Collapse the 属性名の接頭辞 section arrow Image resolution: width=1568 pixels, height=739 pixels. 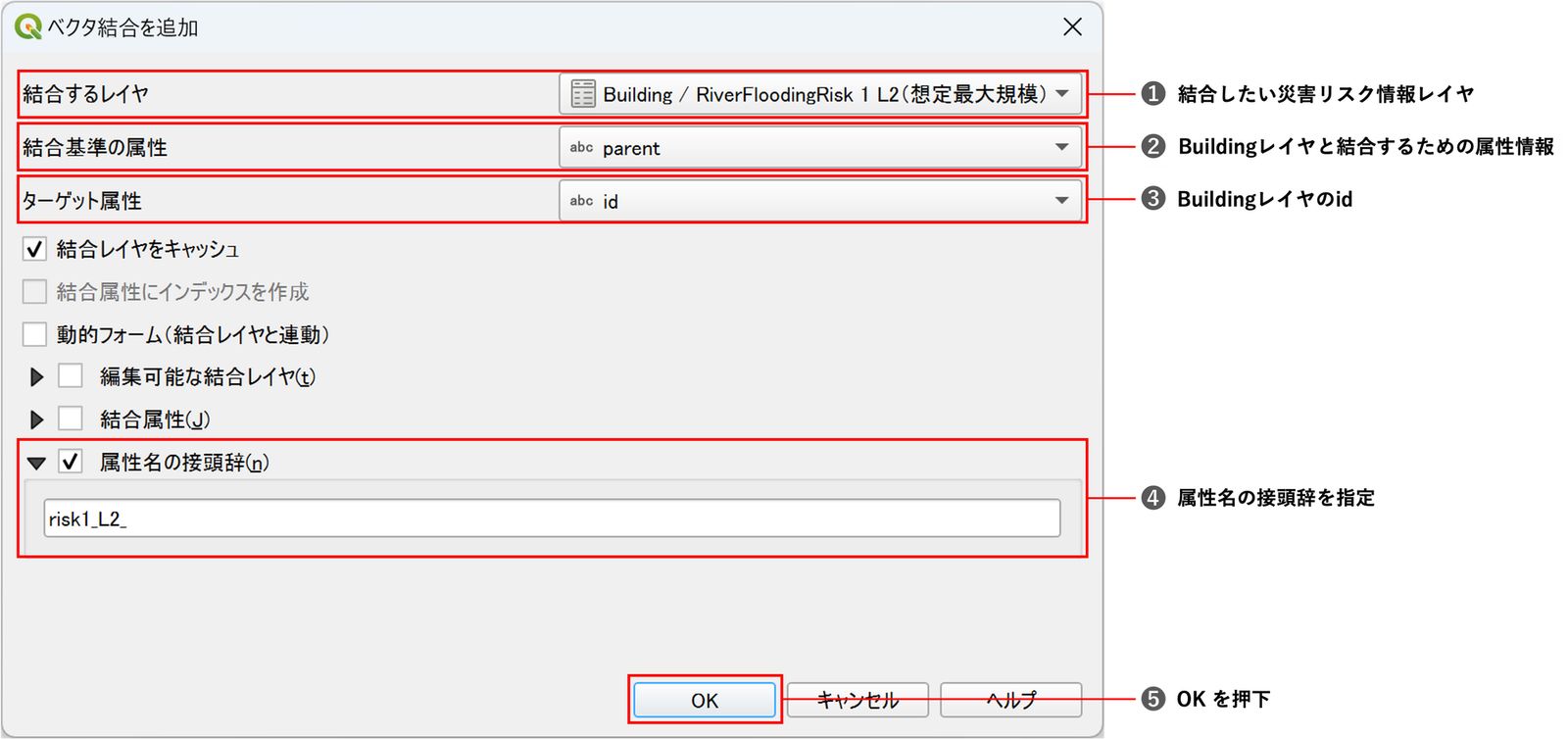(x=37, y=463)
